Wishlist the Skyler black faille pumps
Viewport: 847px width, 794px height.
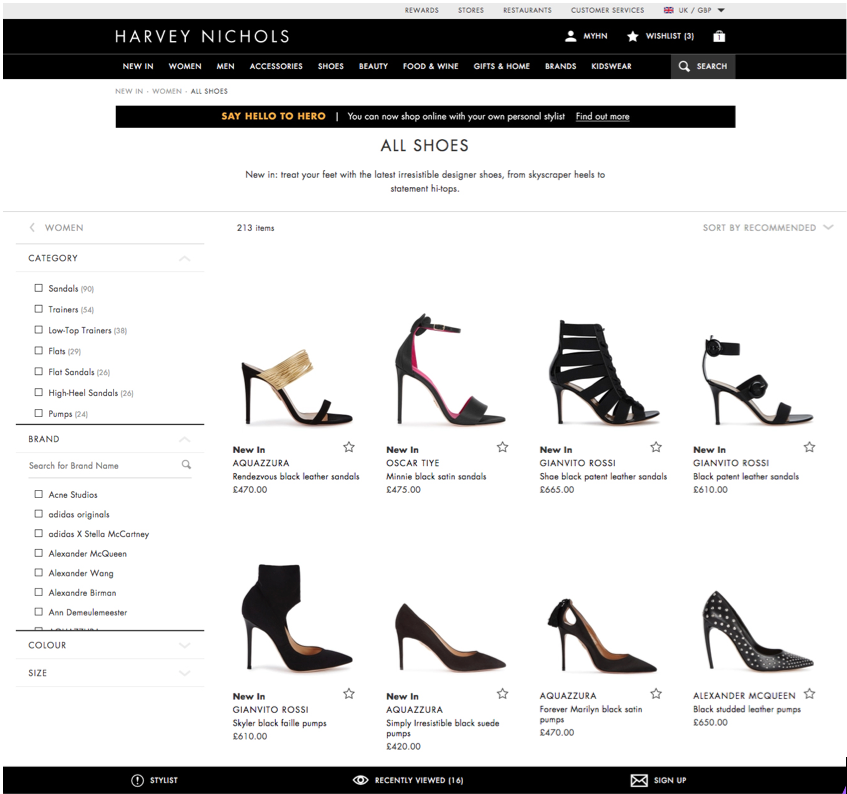pos(349,694)
